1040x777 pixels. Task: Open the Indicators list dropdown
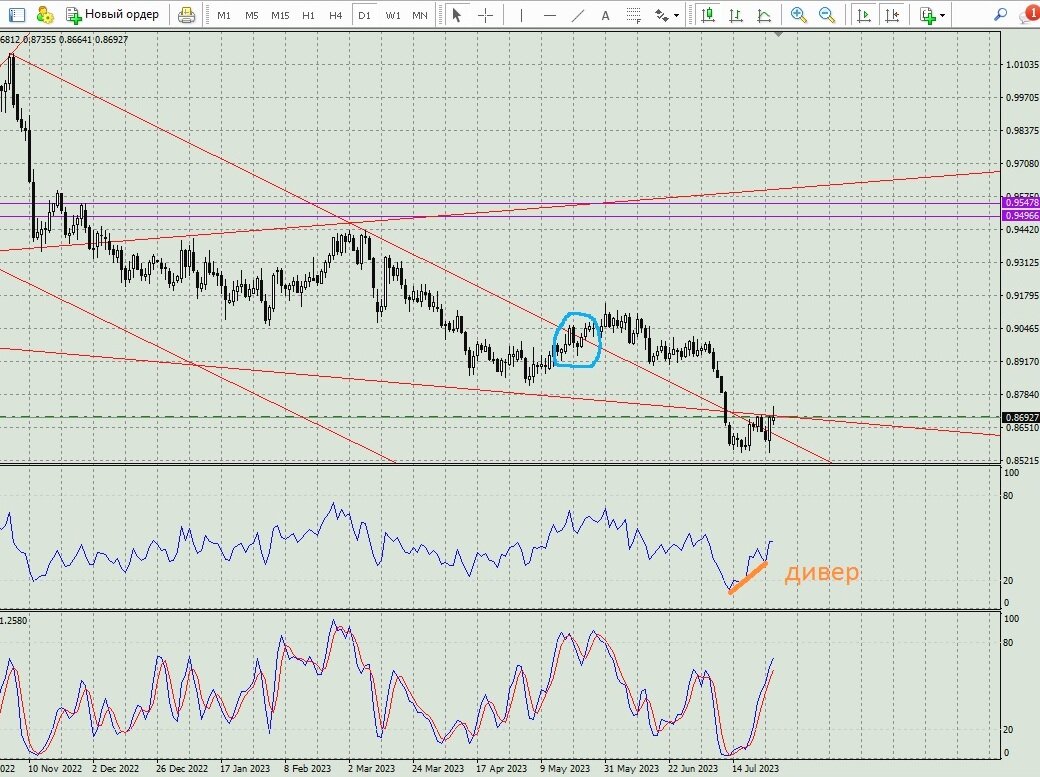(928, 15)
